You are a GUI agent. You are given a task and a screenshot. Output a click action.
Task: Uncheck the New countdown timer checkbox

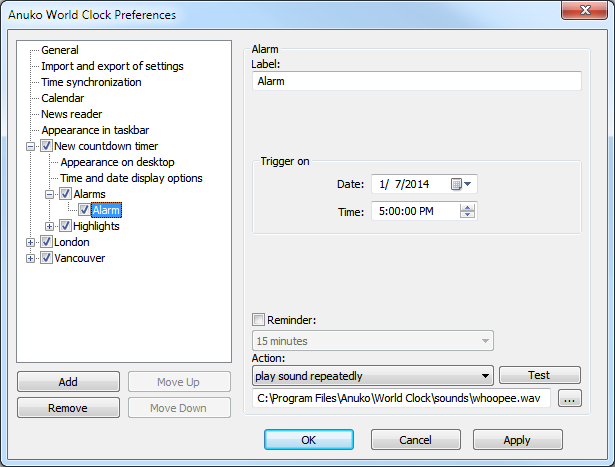point(46,146)
